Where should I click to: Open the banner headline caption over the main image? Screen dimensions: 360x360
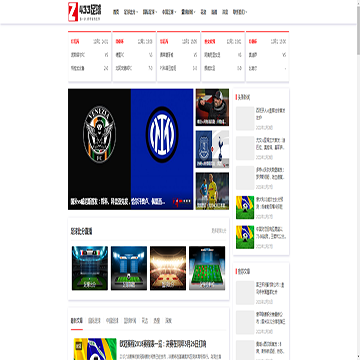tap(117, 202)
